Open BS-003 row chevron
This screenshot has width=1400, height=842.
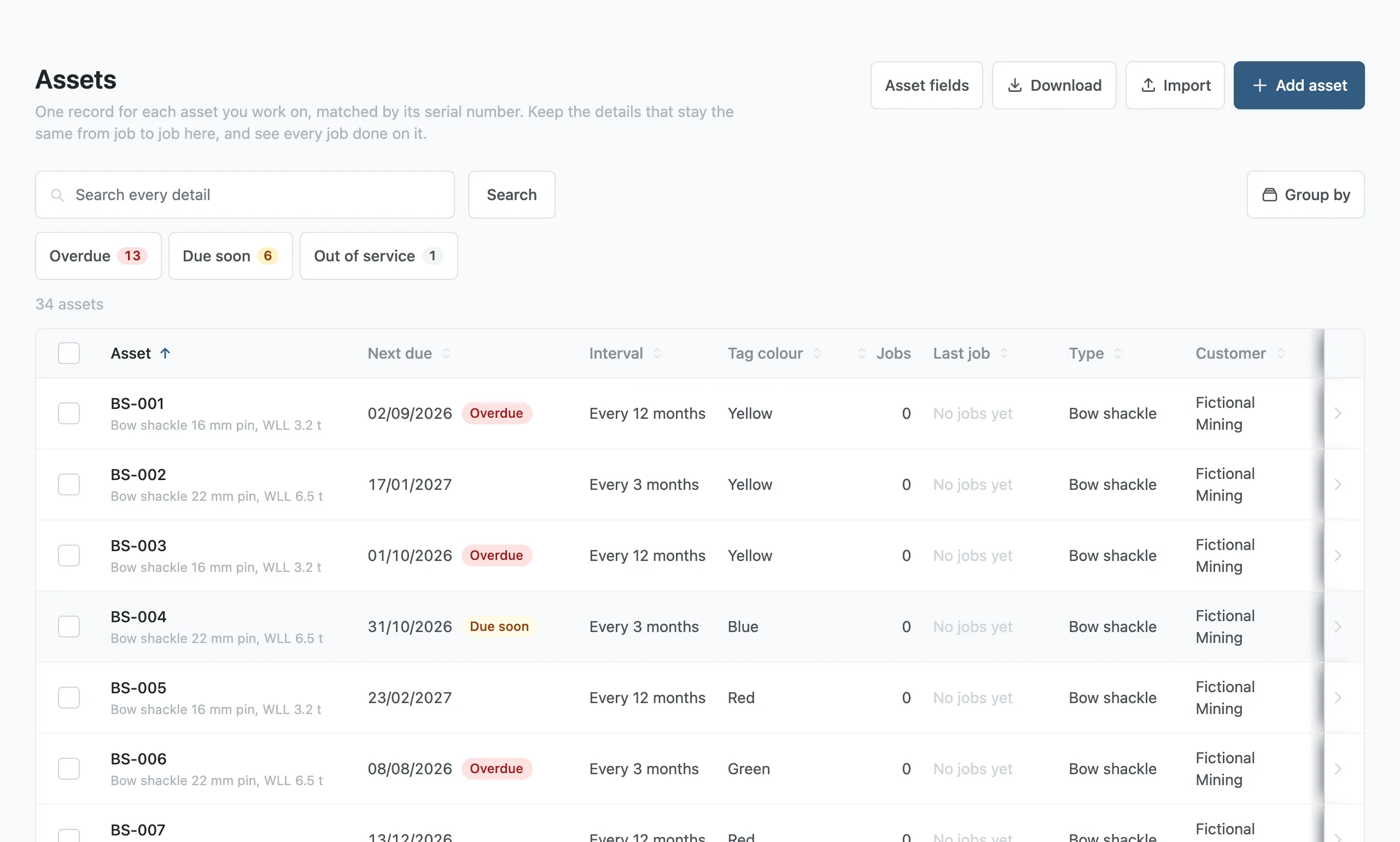1338,556
